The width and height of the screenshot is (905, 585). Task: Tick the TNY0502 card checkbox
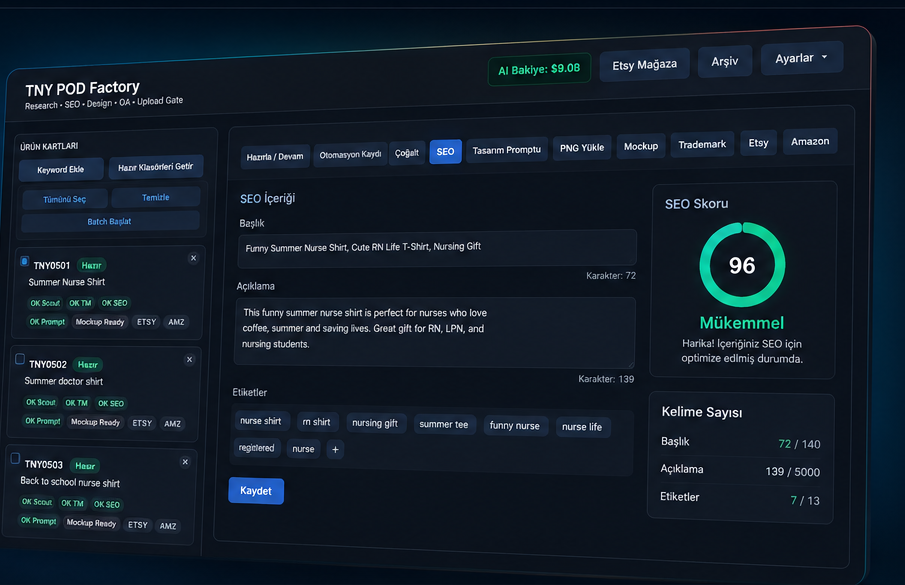pyautogui.click(x=20, y=359)
